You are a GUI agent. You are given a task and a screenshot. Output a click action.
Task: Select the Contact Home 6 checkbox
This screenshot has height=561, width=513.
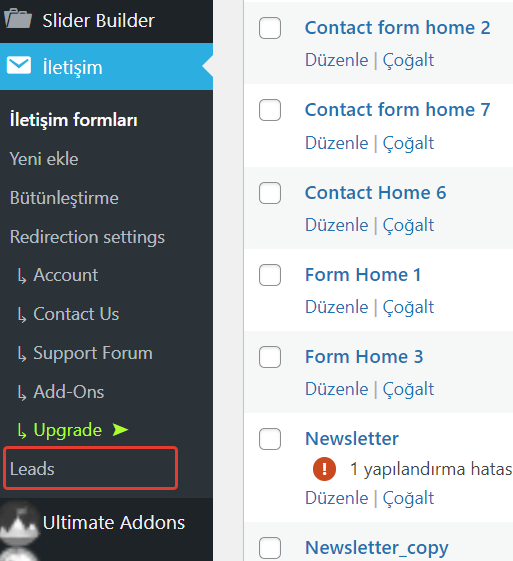(270, 193)
